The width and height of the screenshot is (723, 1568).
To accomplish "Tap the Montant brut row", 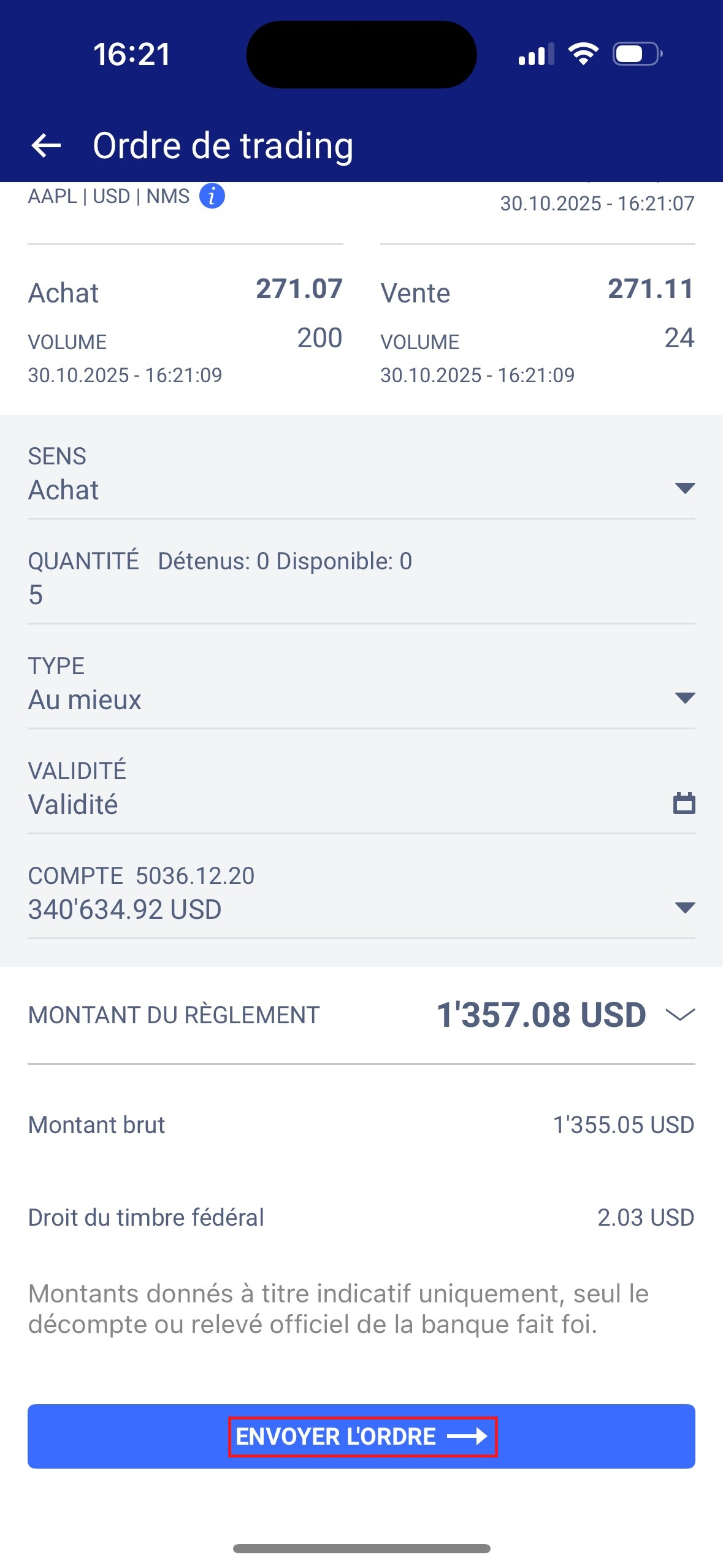I will tap(361, 1124).
